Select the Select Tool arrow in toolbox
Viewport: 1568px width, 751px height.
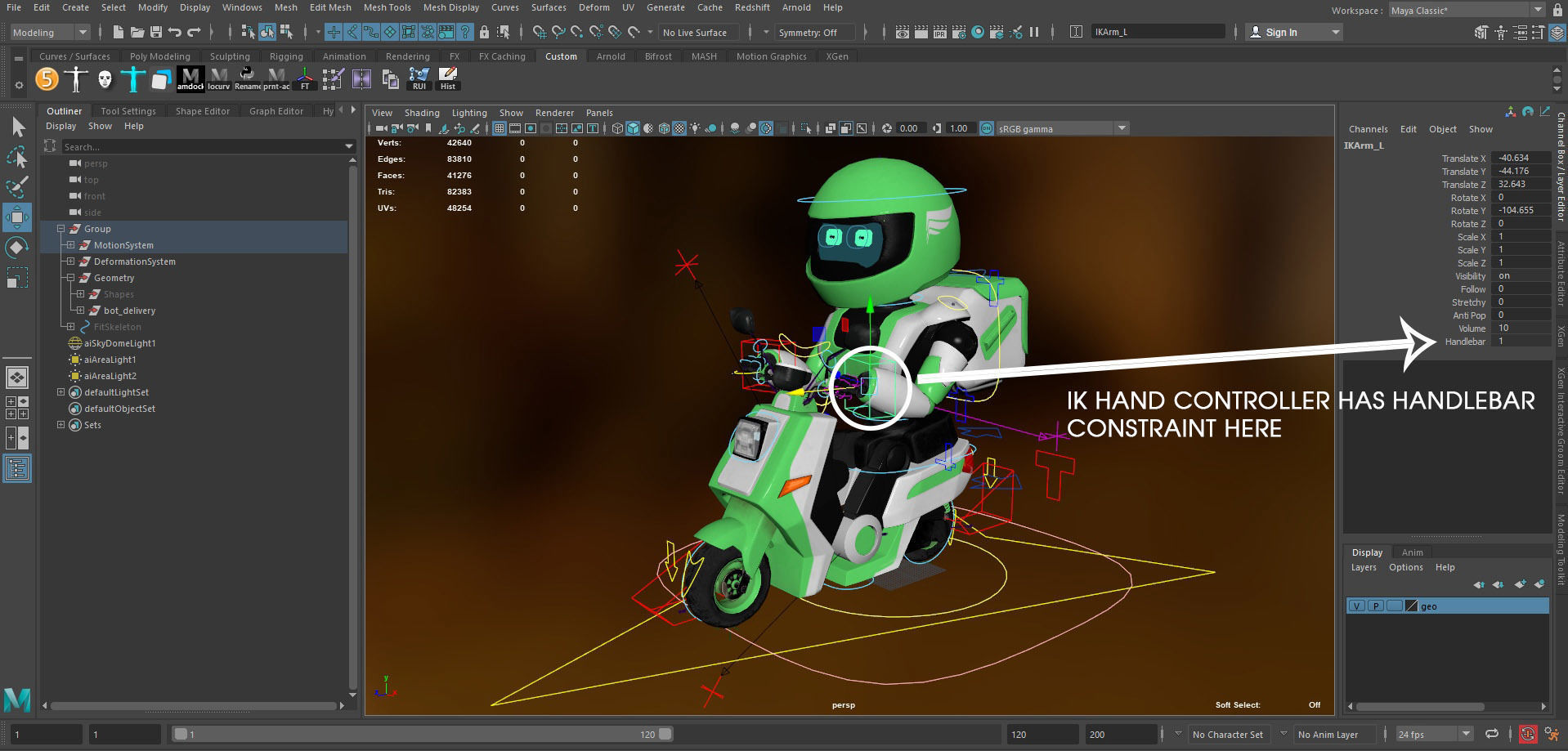(x=17, y=127)
